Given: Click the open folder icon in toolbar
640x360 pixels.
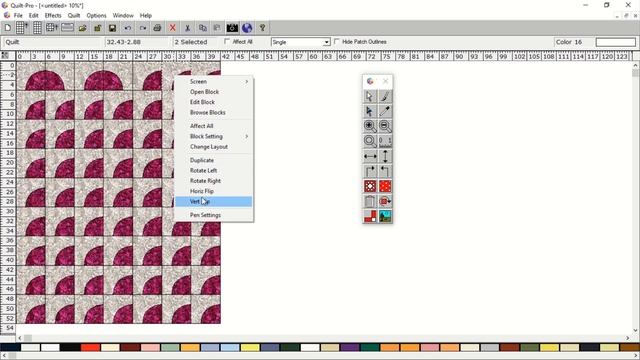Looking at the screenshot, I should click(82, 28).
